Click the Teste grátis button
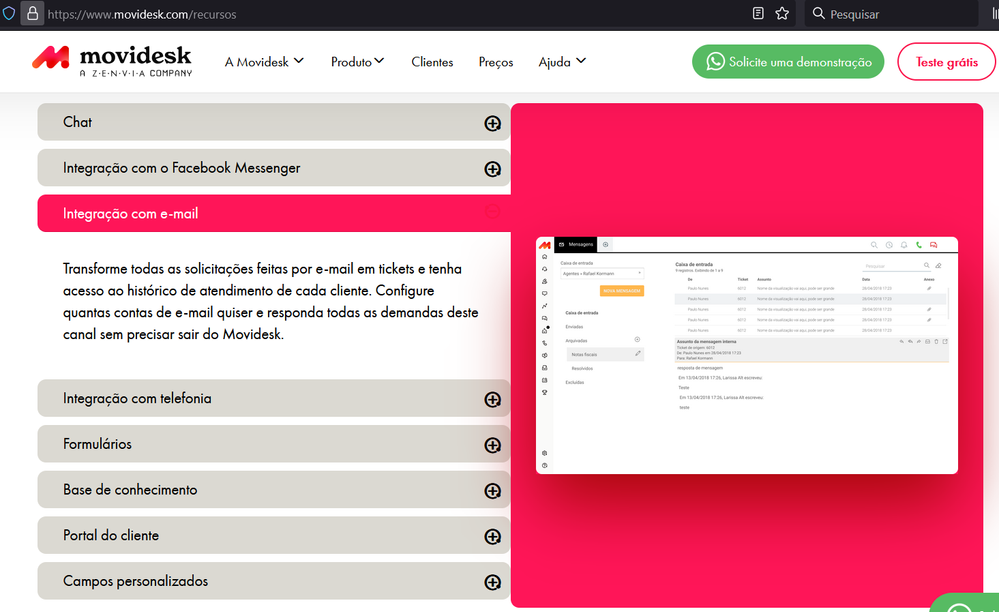Screen dimensions: 999x612 tap(946, 62)
